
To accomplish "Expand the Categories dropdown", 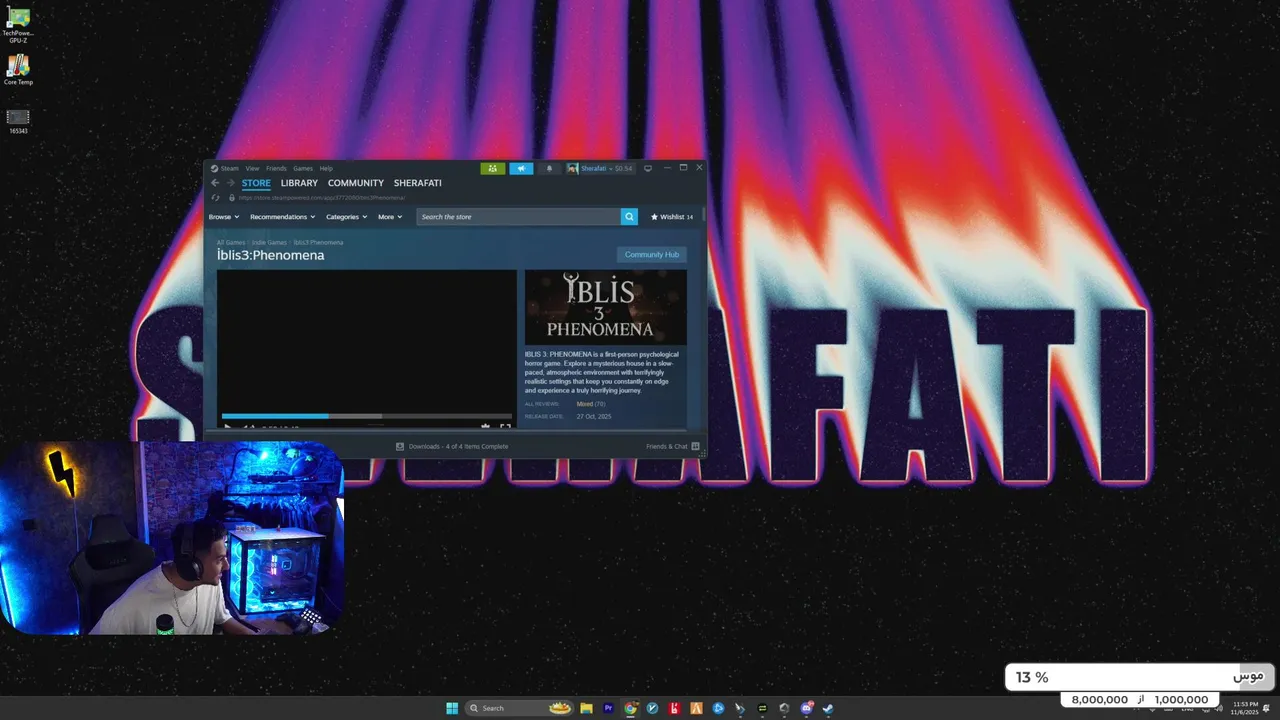I will click(x=347, y=217).
